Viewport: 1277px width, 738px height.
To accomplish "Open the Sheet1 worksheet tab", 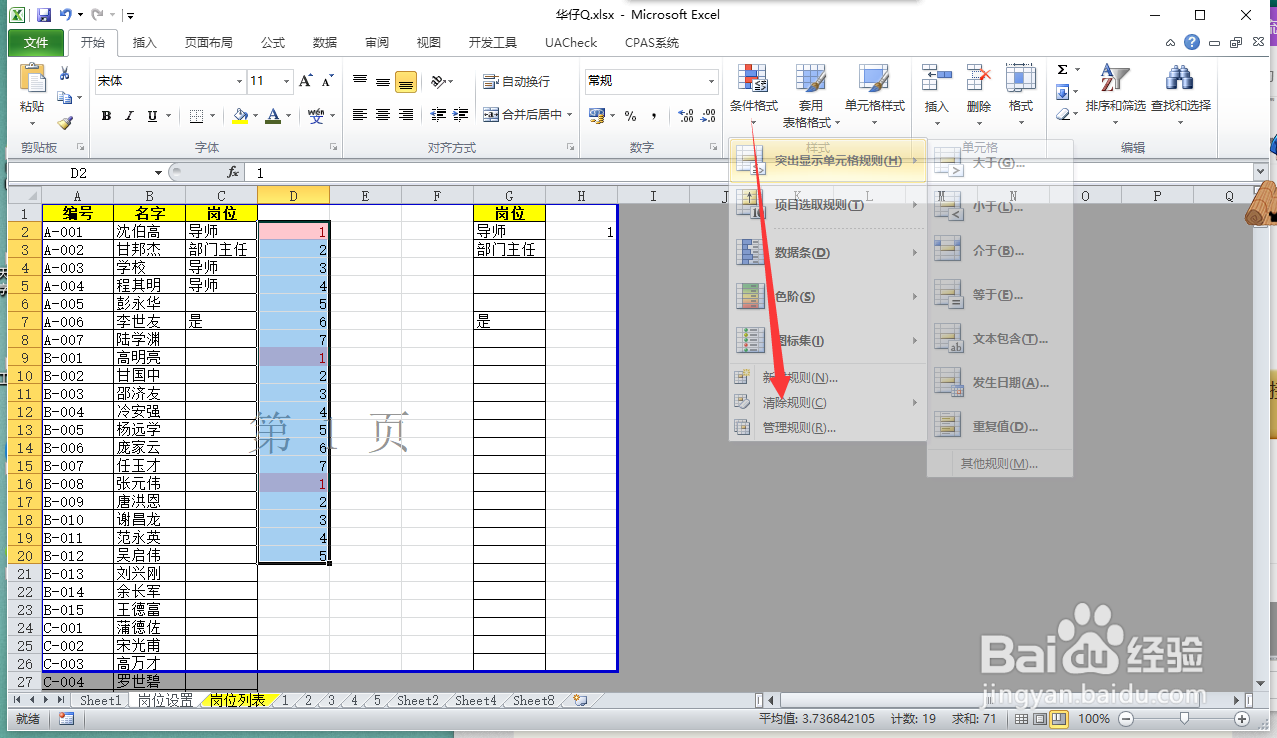I will coord(101,701).
